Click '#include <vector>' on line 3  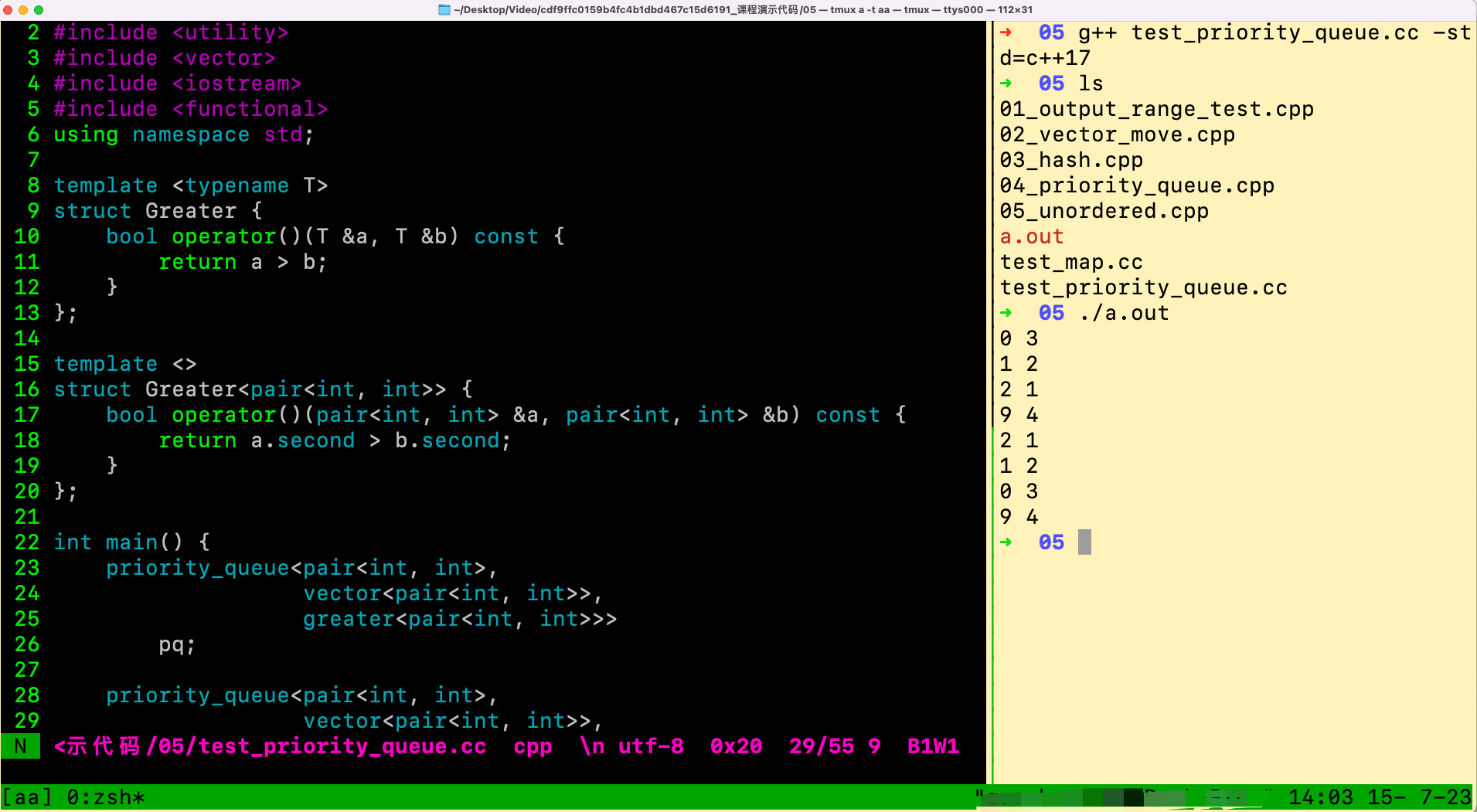tap(165, 58)
